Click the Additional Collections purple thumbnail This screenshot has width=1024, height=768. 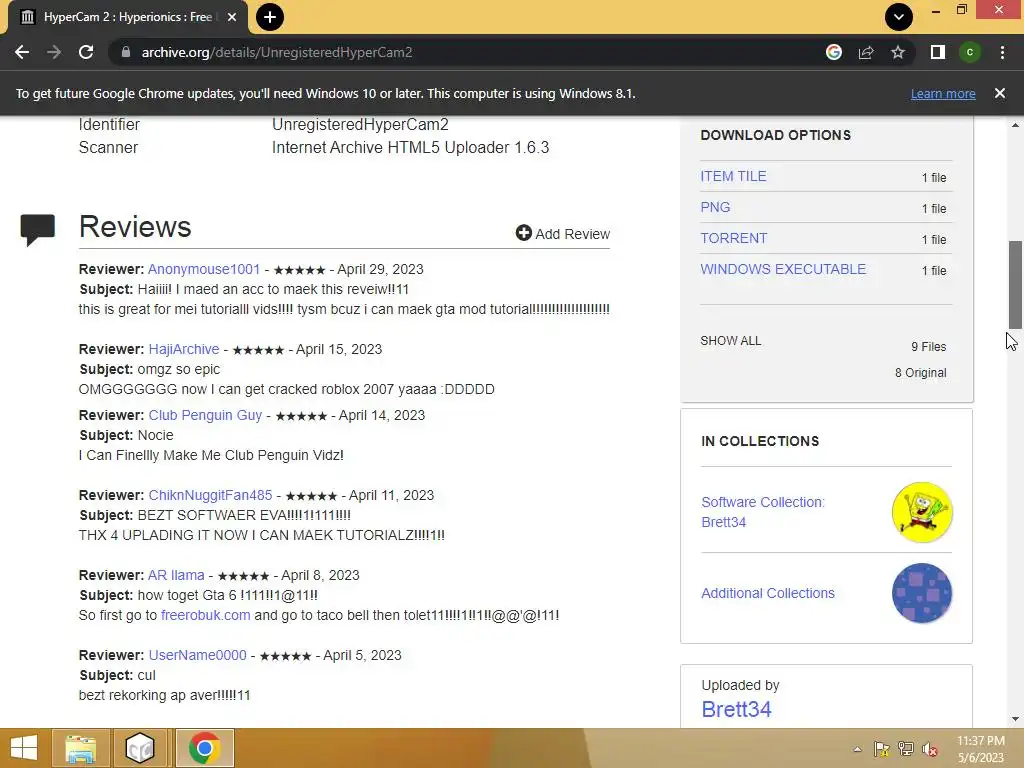click(x=921, y=593)
